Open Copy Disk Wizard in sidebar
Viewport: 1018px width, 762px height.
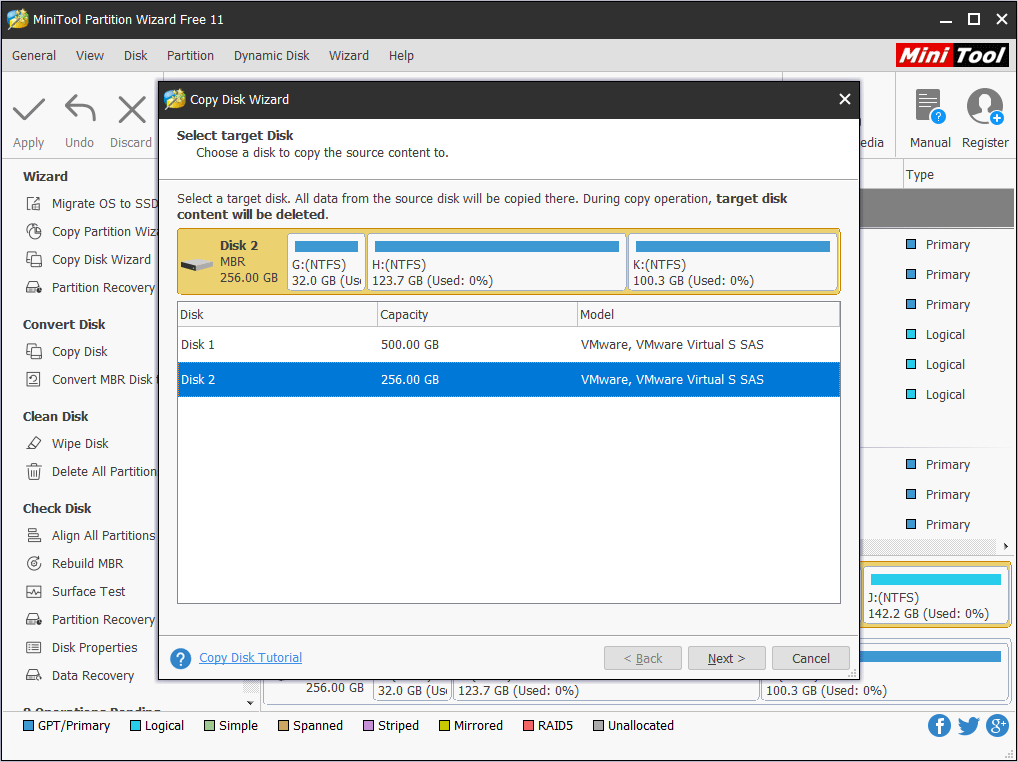(x=88, y=260)
